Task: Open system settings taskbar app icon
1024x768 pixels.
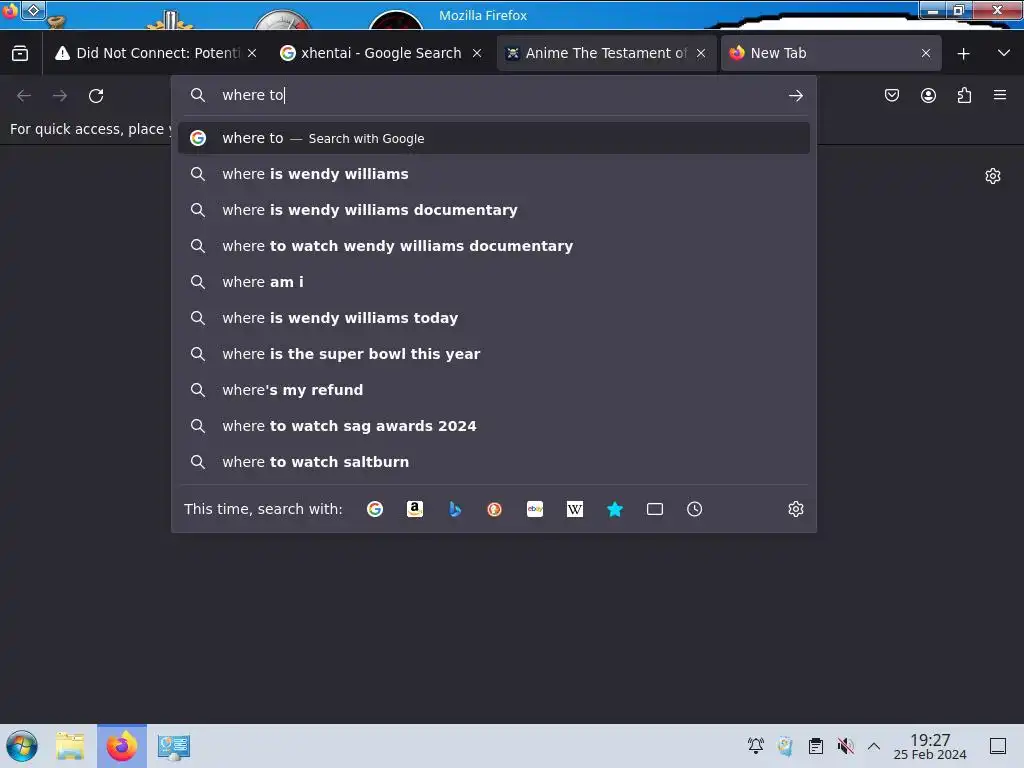Action: click(173, 746)
